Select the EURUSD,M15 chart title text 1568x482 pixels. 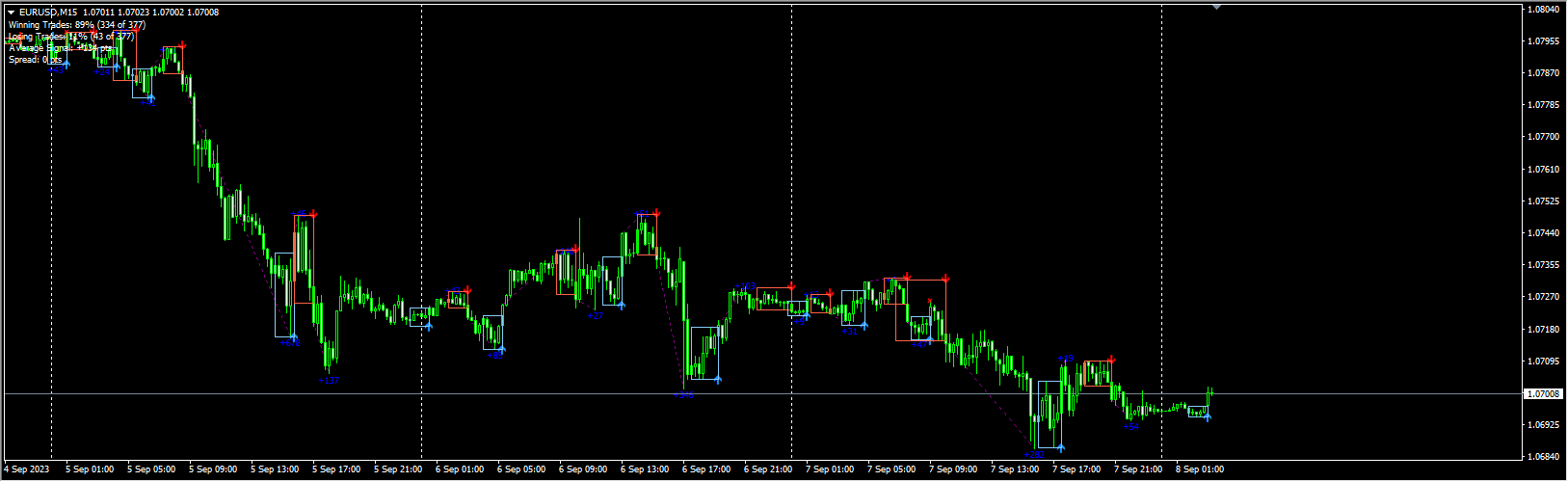(48, 13)
